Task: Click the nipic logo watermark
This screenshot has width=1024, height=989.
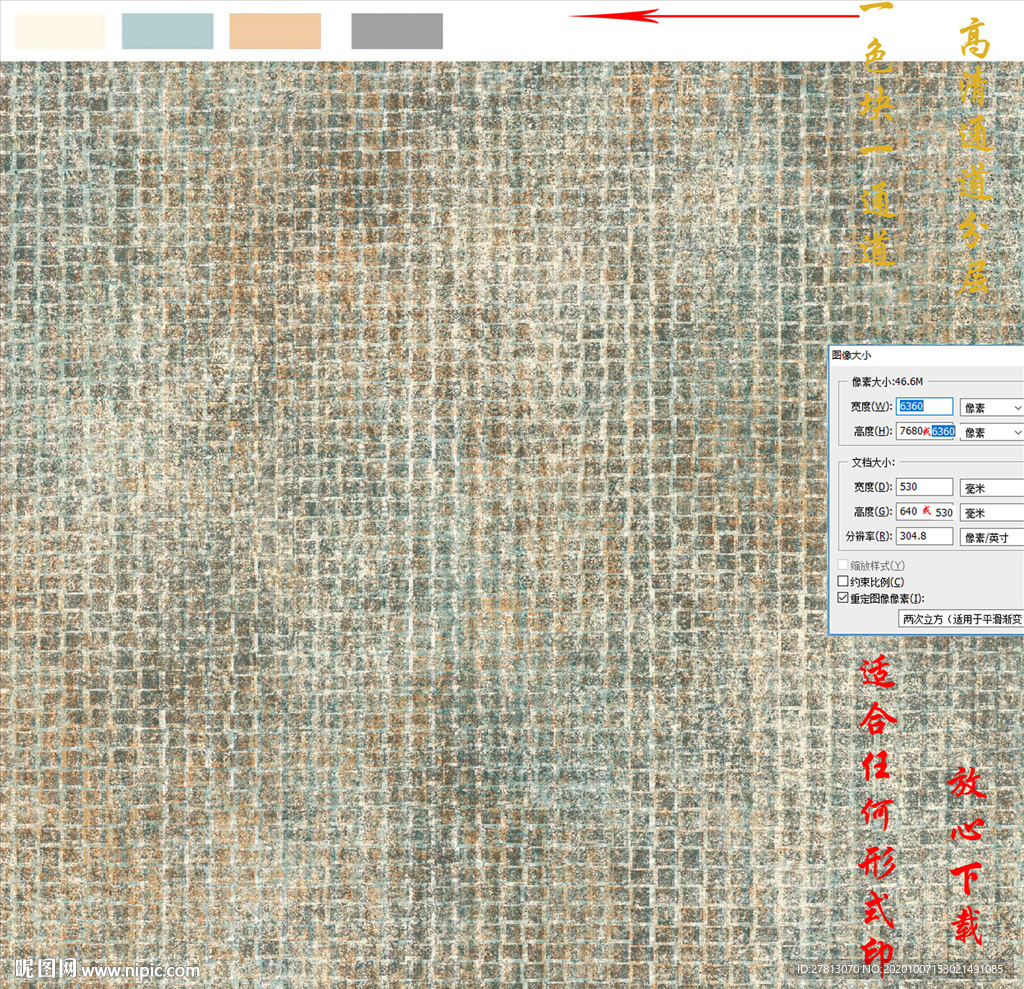Action: [x=45, y=969]
